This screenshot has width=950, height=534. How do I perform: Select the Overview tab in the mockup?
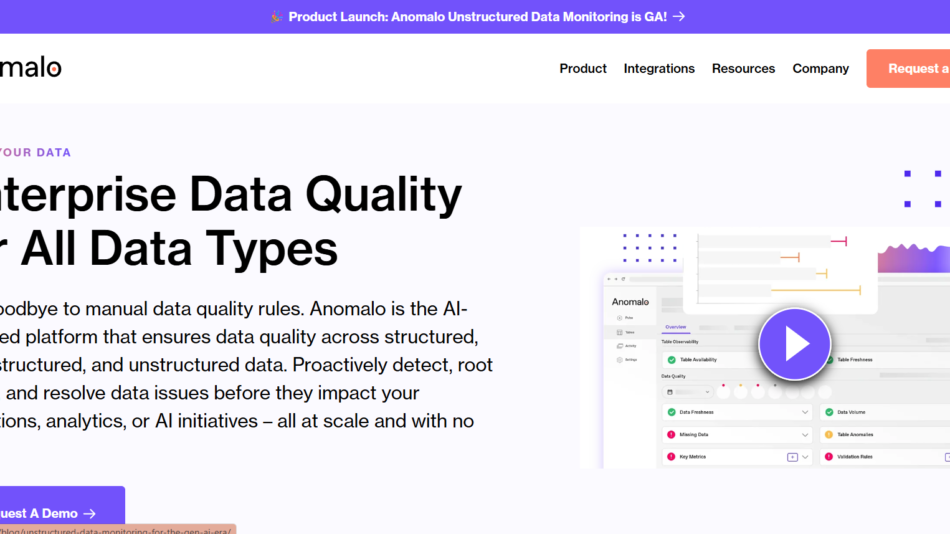point(676,327)
